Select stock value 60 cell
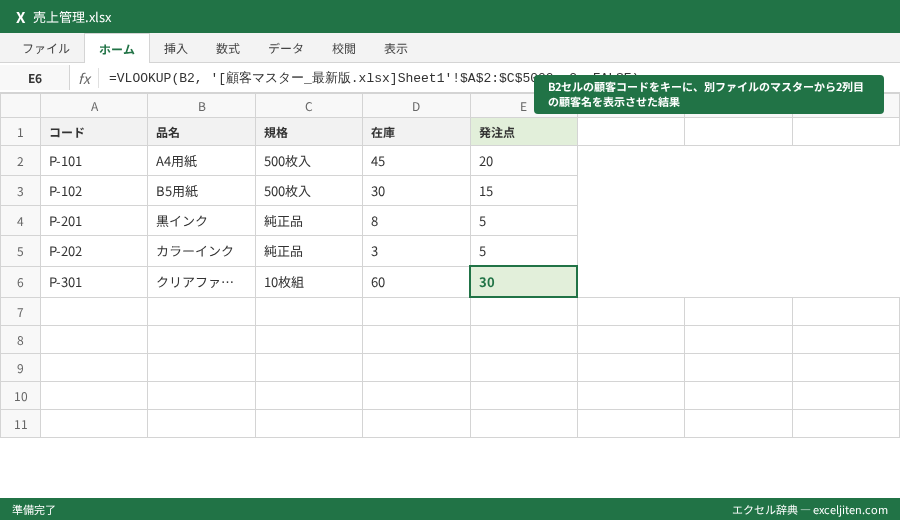The width and height of the screenshot is (900, 520). pyautogui.click(x=416, y=282)
